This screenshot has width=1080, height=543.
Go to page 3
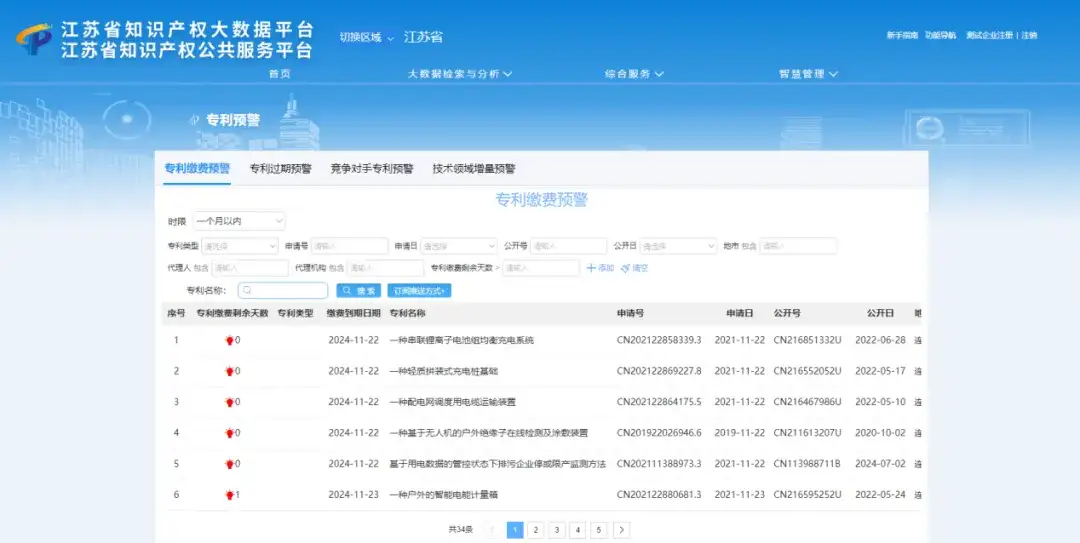[557, 530]
